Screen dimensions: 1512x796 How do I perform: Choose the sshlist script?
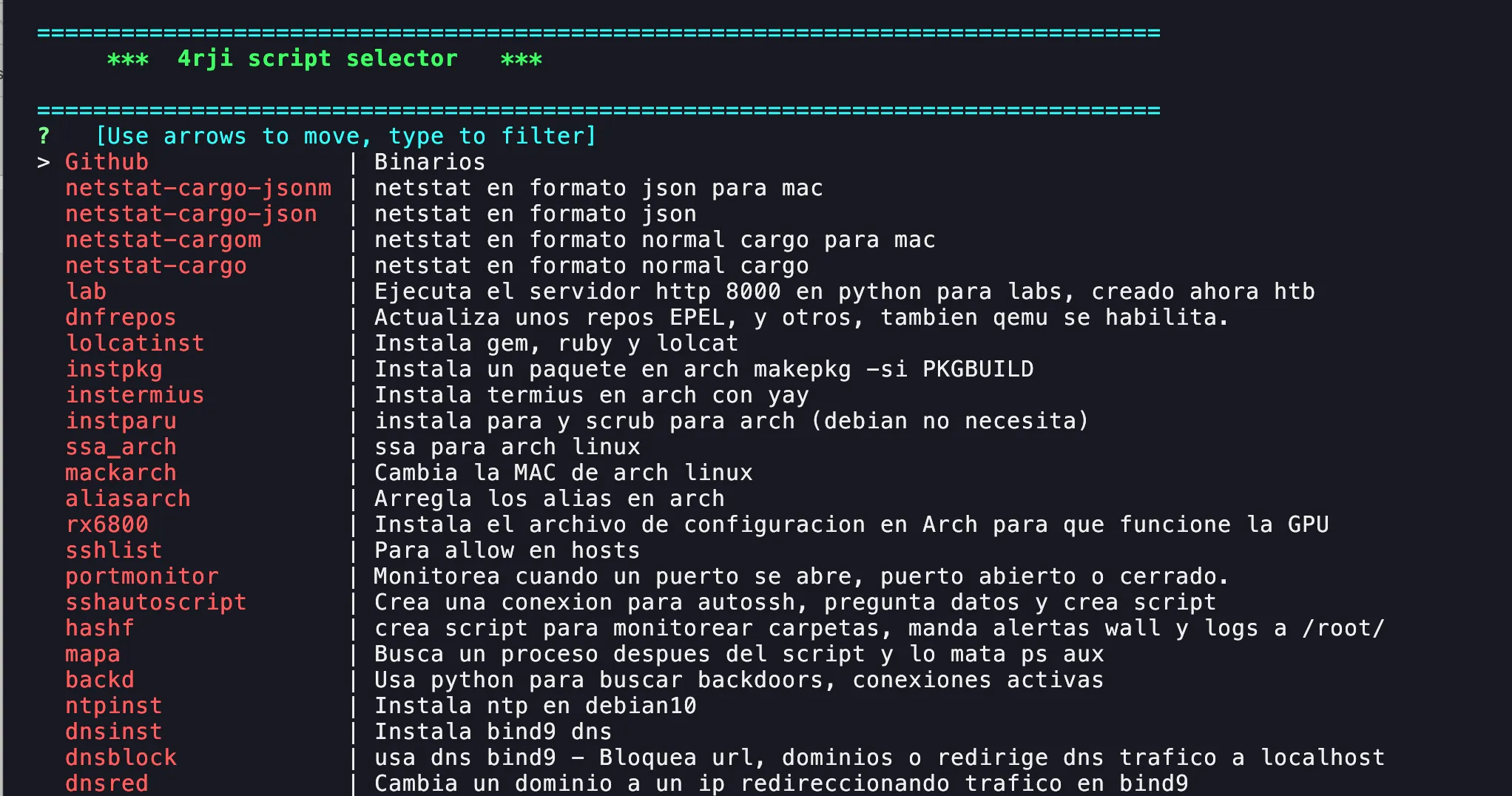tap(114, 550)
